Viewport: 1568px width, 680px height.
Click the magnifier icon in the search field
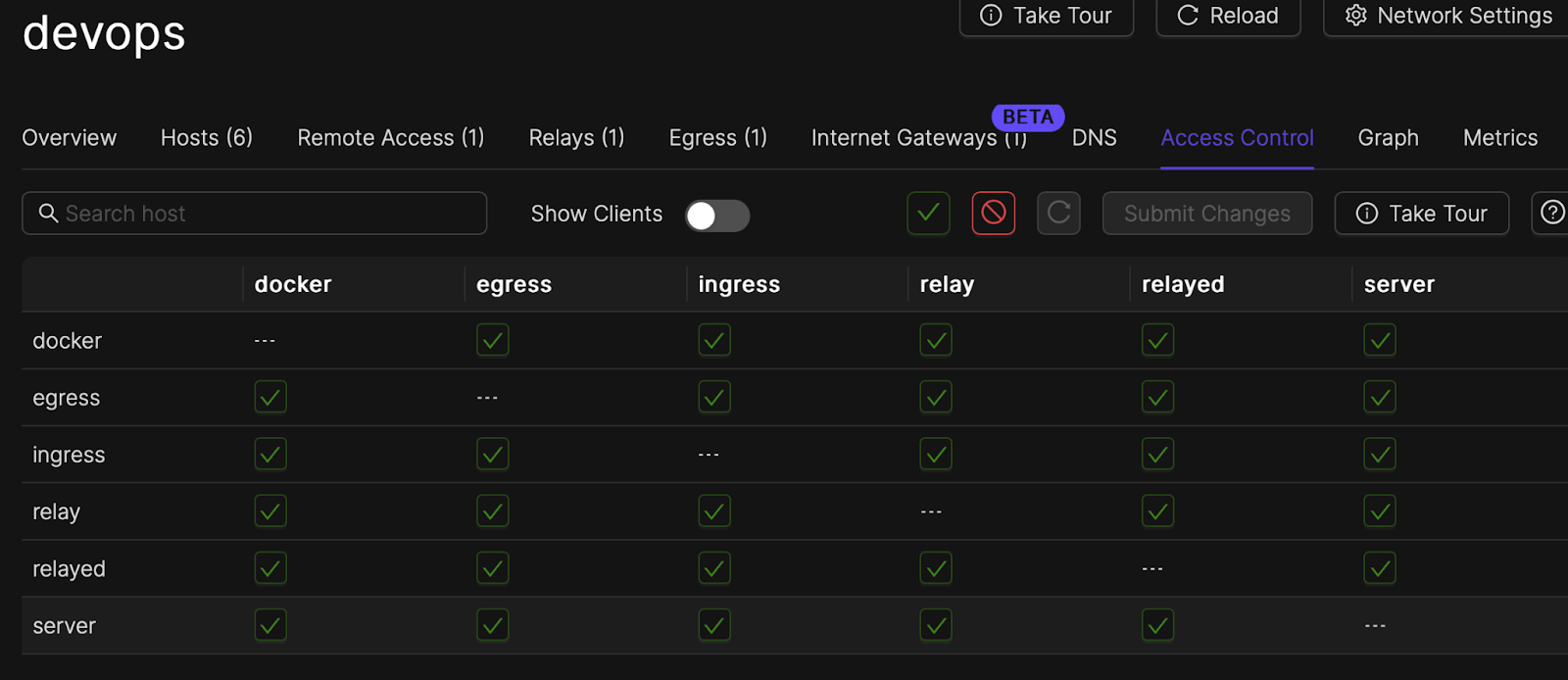(x=48, y=213)
